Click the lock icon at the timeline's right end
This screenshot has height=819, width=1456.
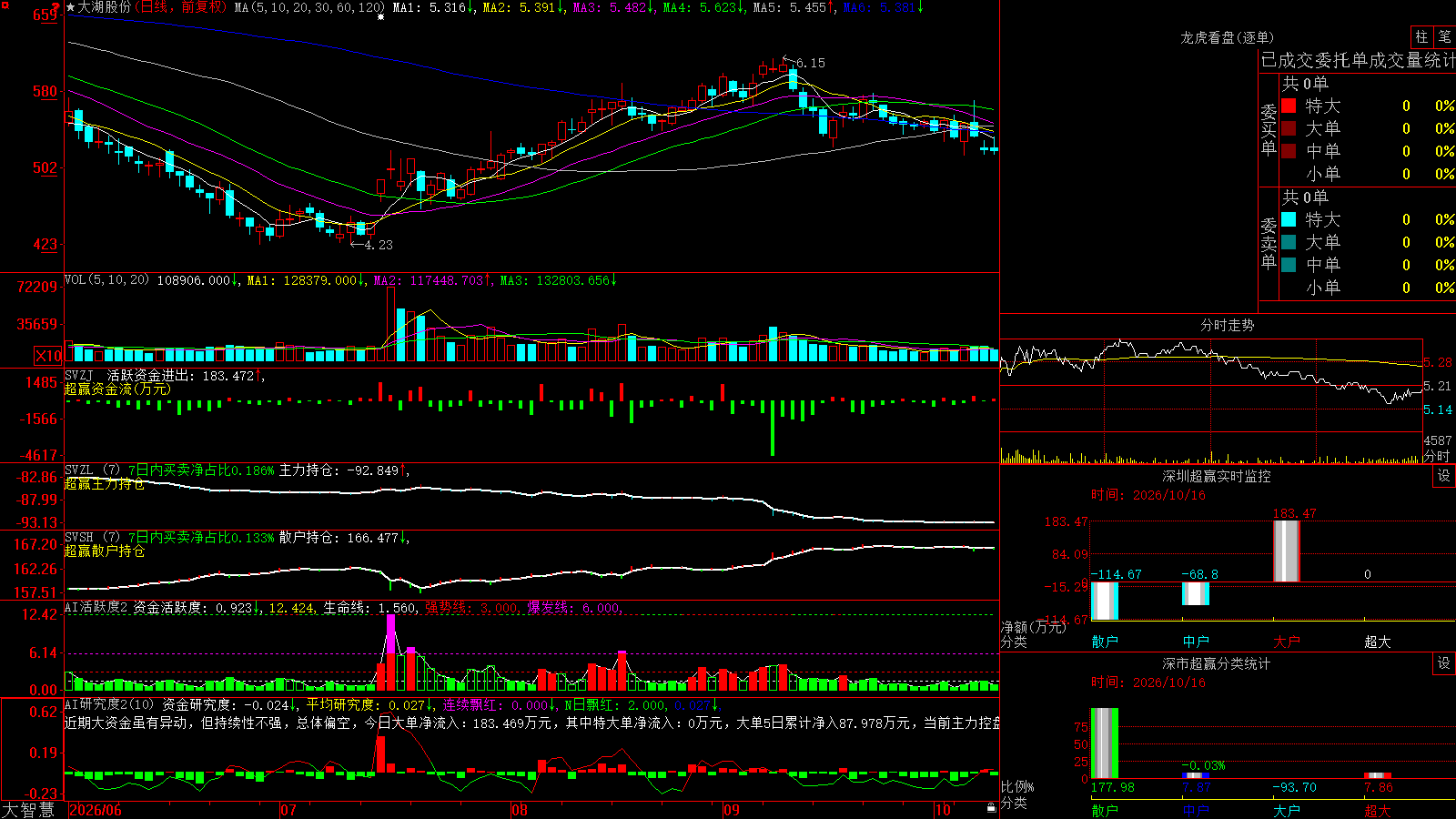coord(992,808)
